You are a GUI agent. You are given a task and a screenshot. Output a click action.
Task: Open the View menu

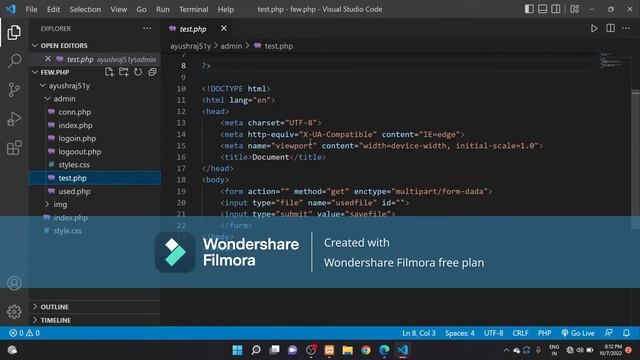pyautogui.click(x=118, y=9)
